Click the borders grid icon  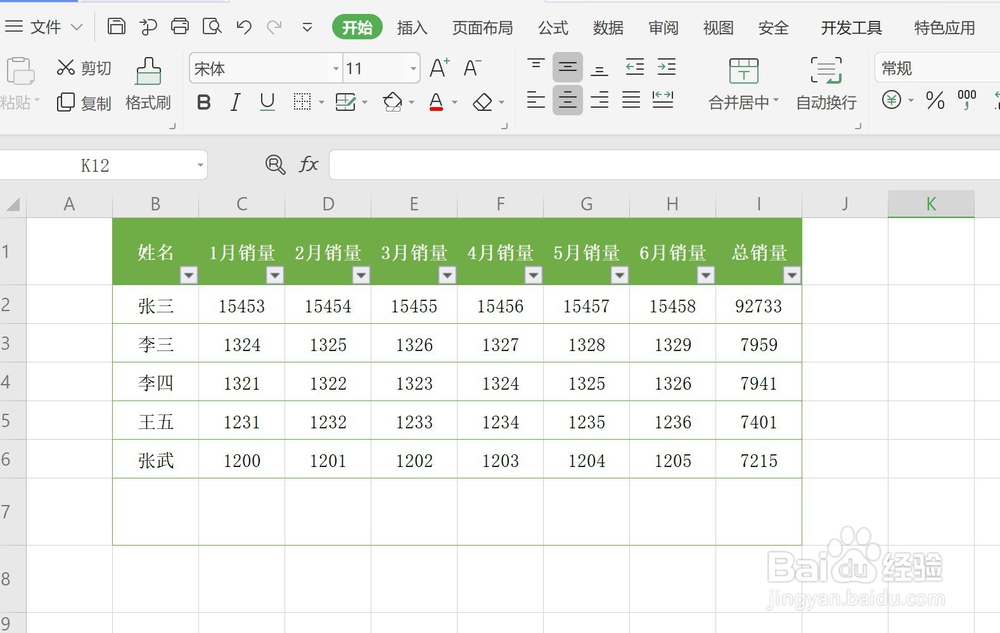tap(300, 102)
